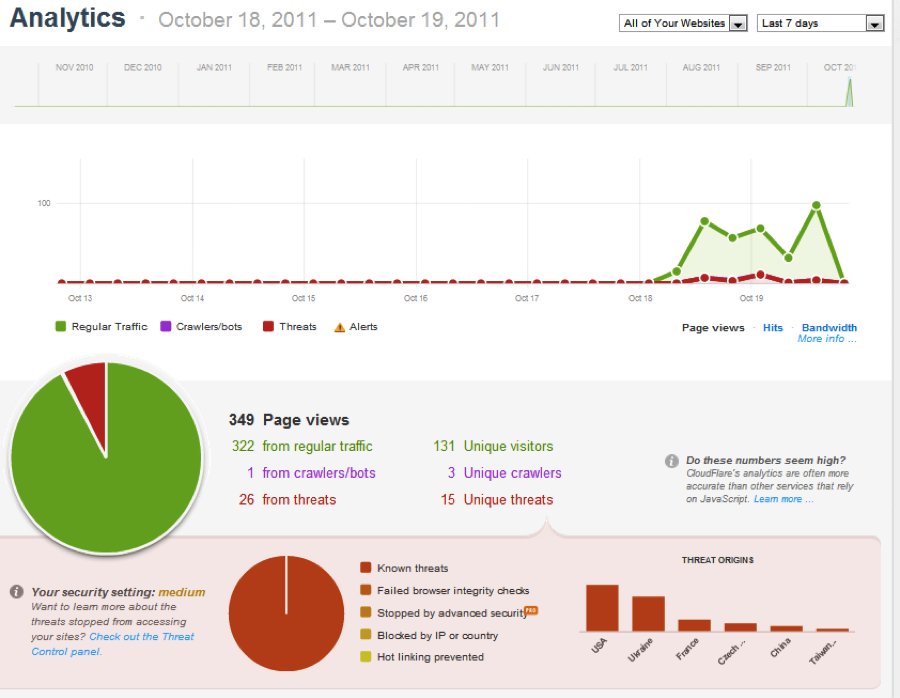
Task: Select the Page views chart tab
Action: tap(712, 327)
